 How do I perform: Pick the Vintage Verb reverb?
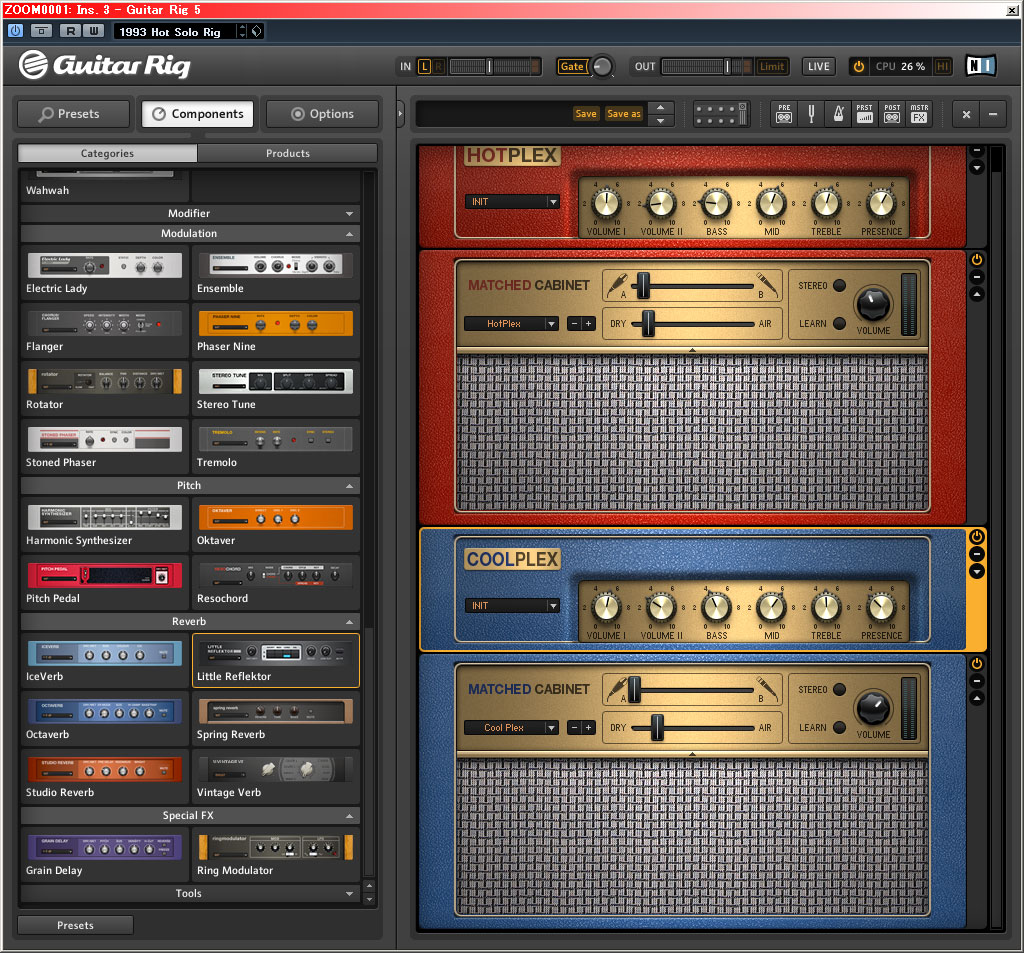point(276,777)
